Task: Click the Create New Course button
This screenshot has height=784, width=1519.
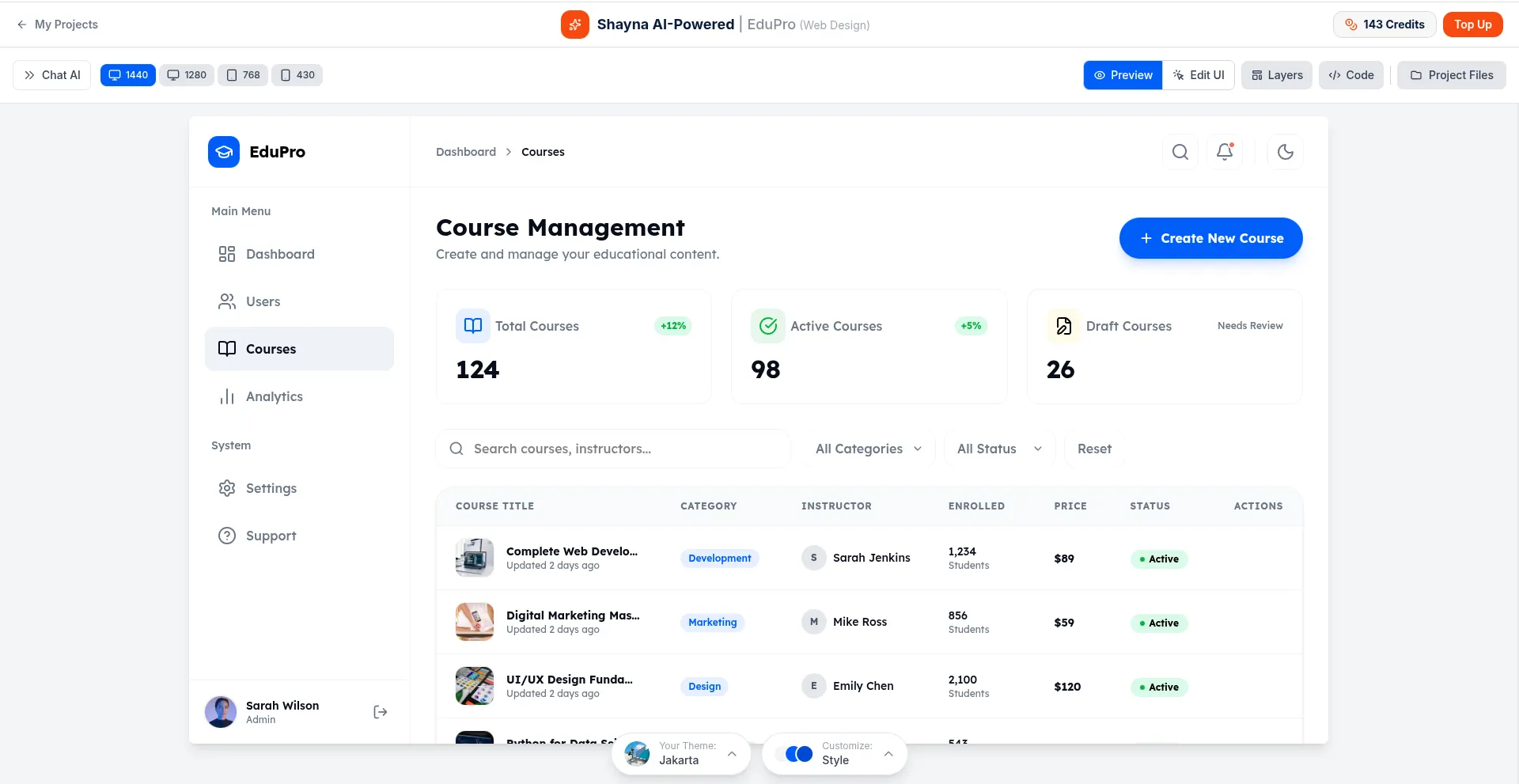Action: 1210,238
